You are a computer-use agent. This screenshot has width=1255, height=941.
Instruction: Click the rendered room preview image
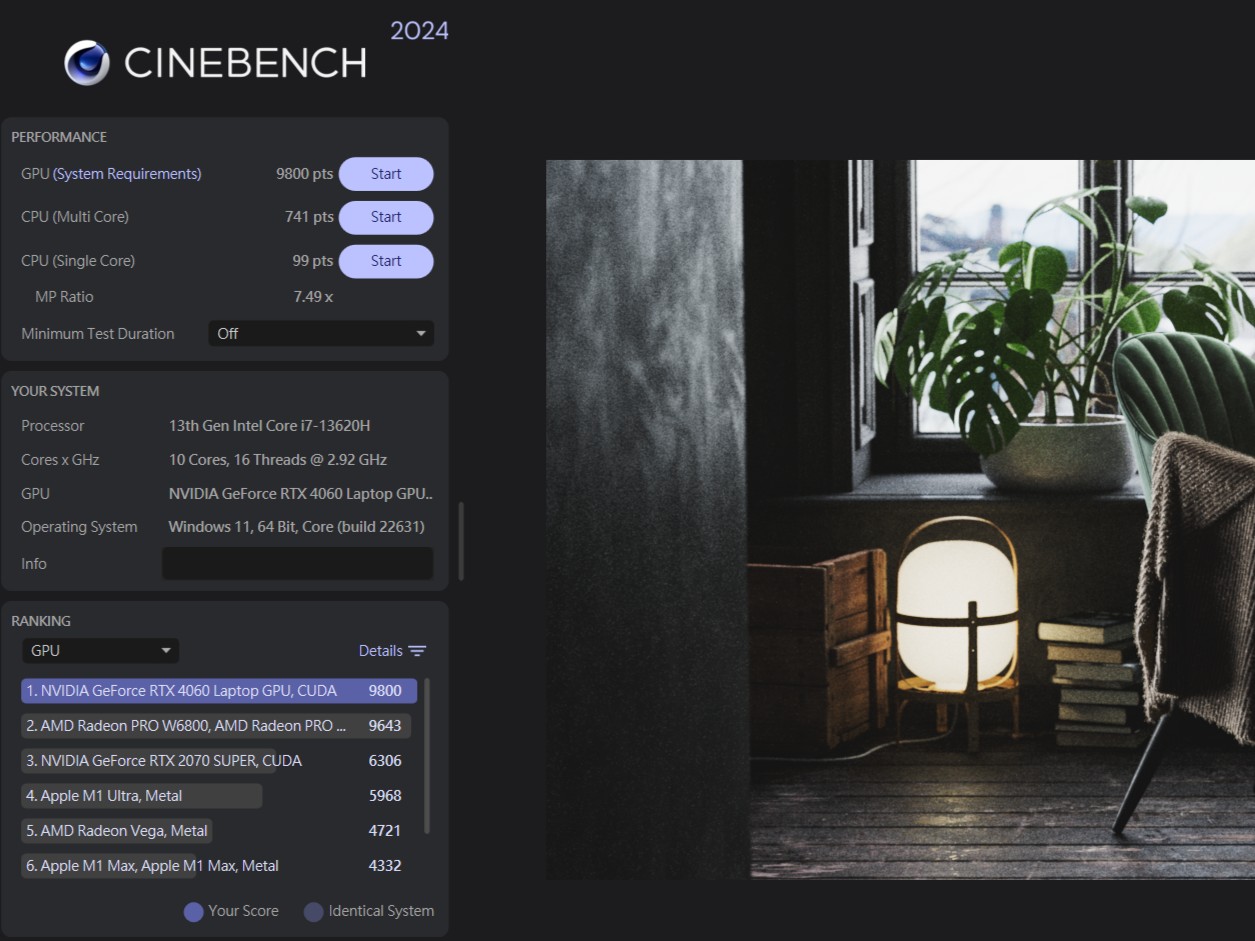pyautogui.click(x=900, y=520)
